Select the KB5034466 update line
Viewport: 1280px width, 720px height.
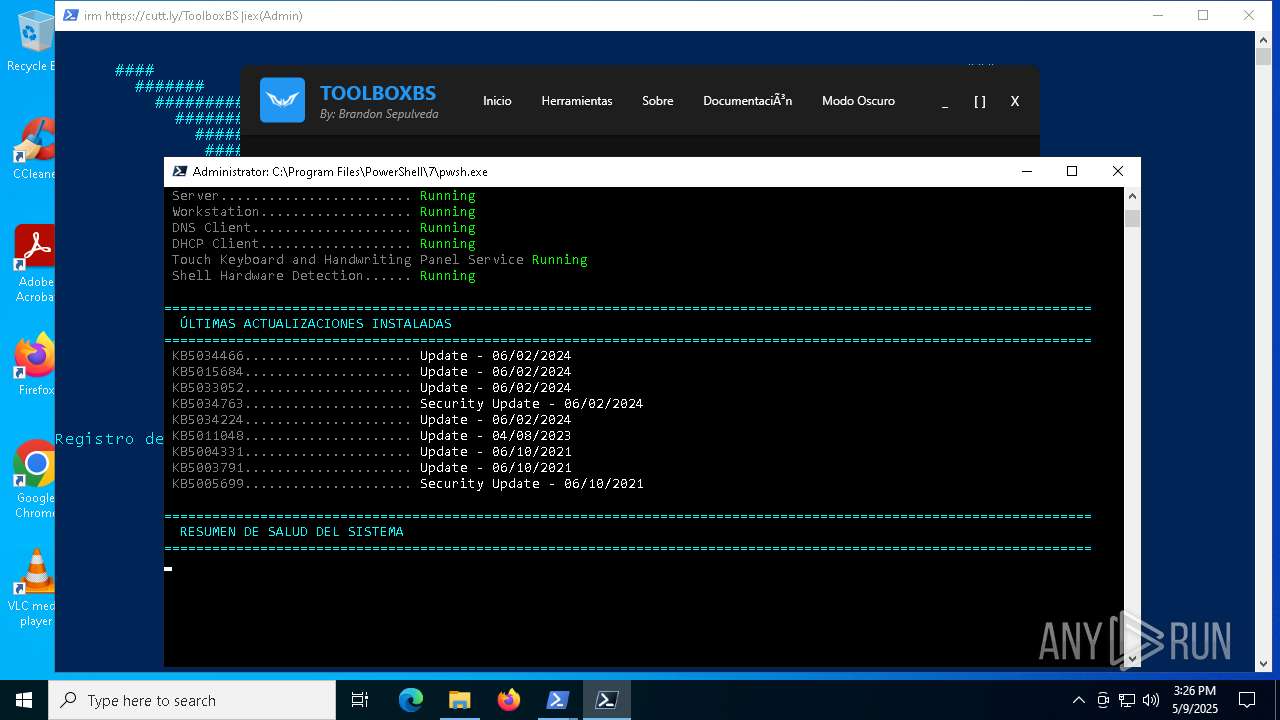point(372,356)
